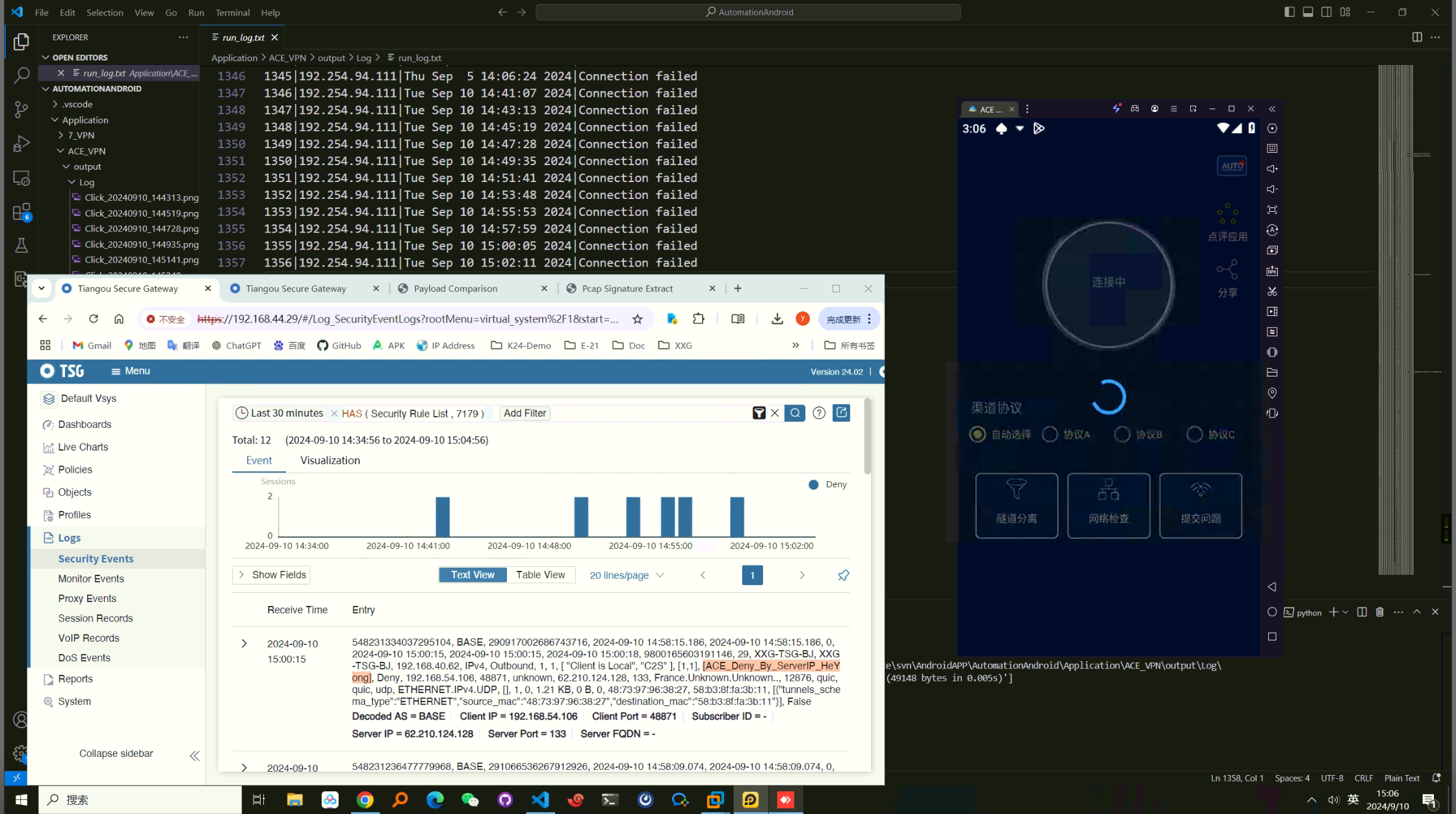Select the Protocol A radio button

tap(1050, 434)
